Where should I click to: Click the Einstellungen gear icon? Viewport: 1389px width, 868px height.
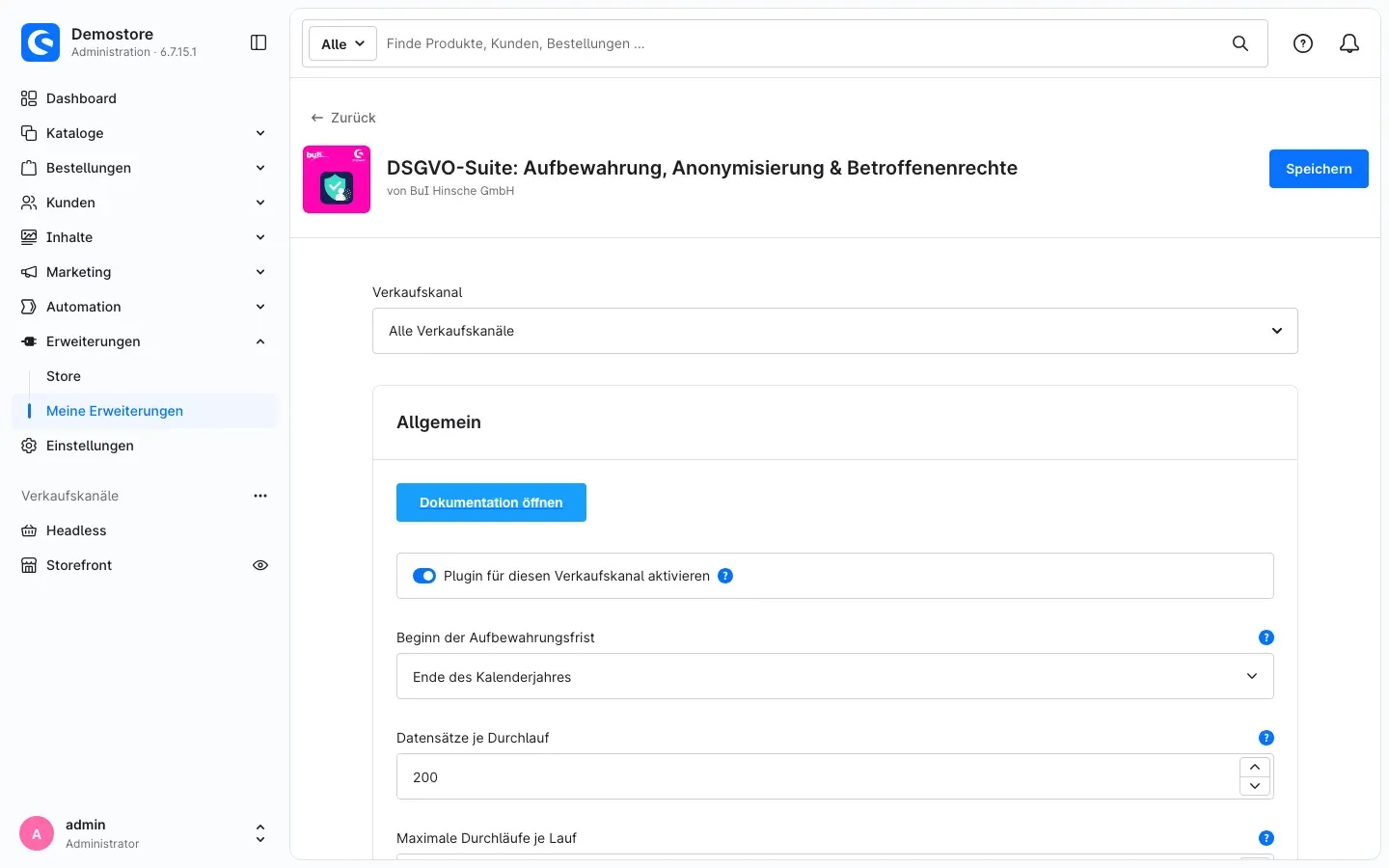pos(29,446)
